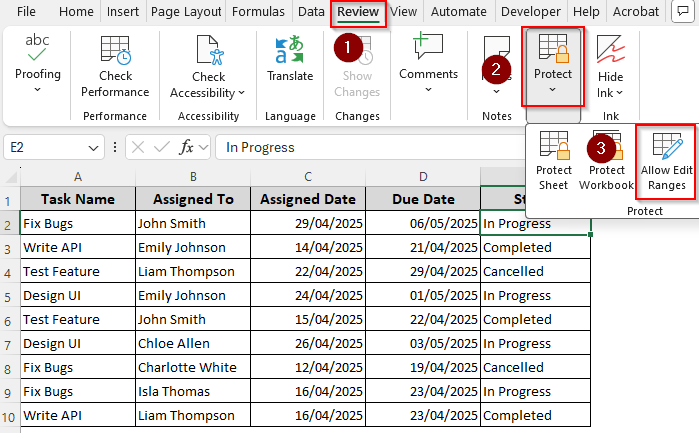699x433 pixels.
Task: Expand the Hide Ink dropdown arrow
Action: point(620,93)
